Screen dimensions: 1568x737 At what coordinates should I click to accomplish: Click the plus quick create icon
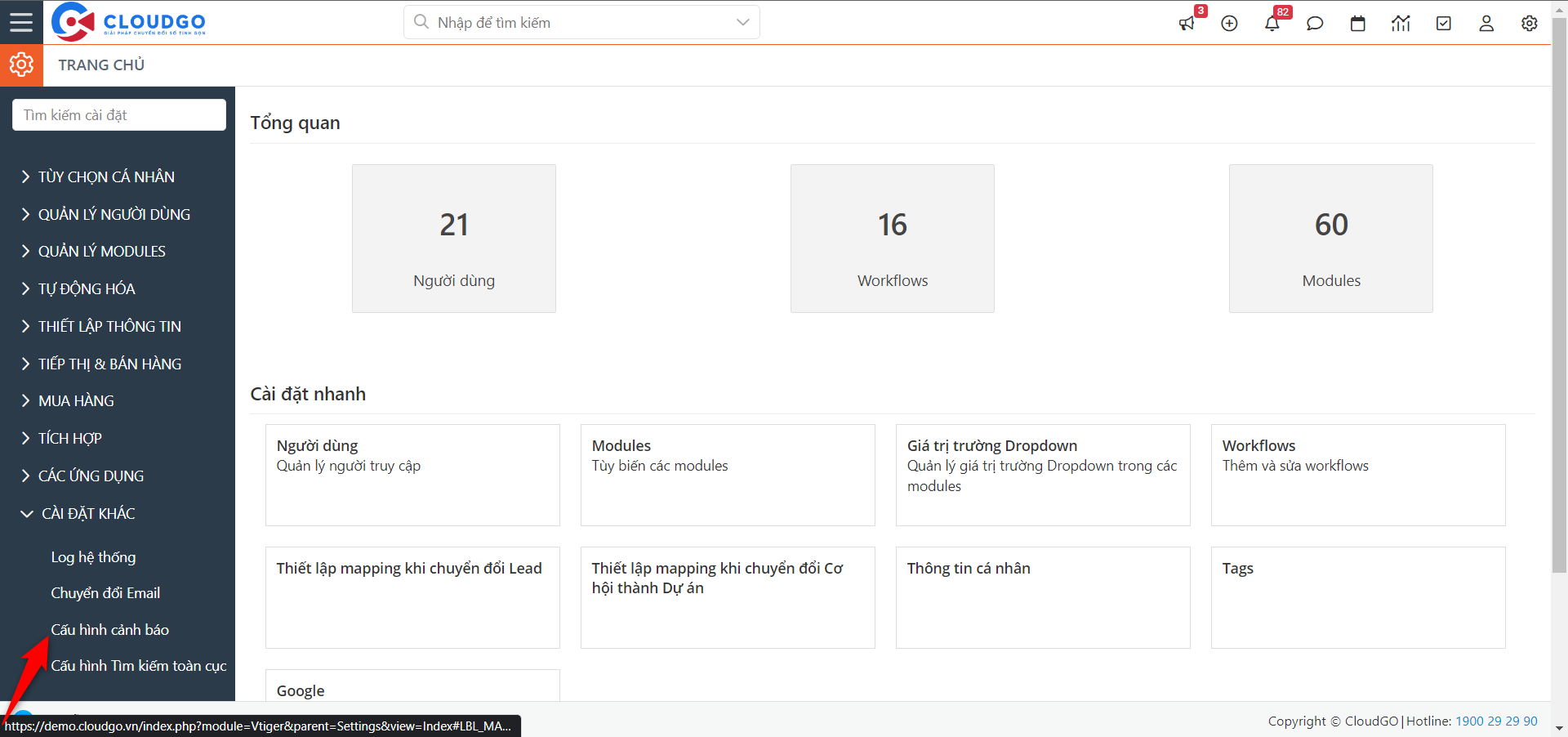point(1229,24)
